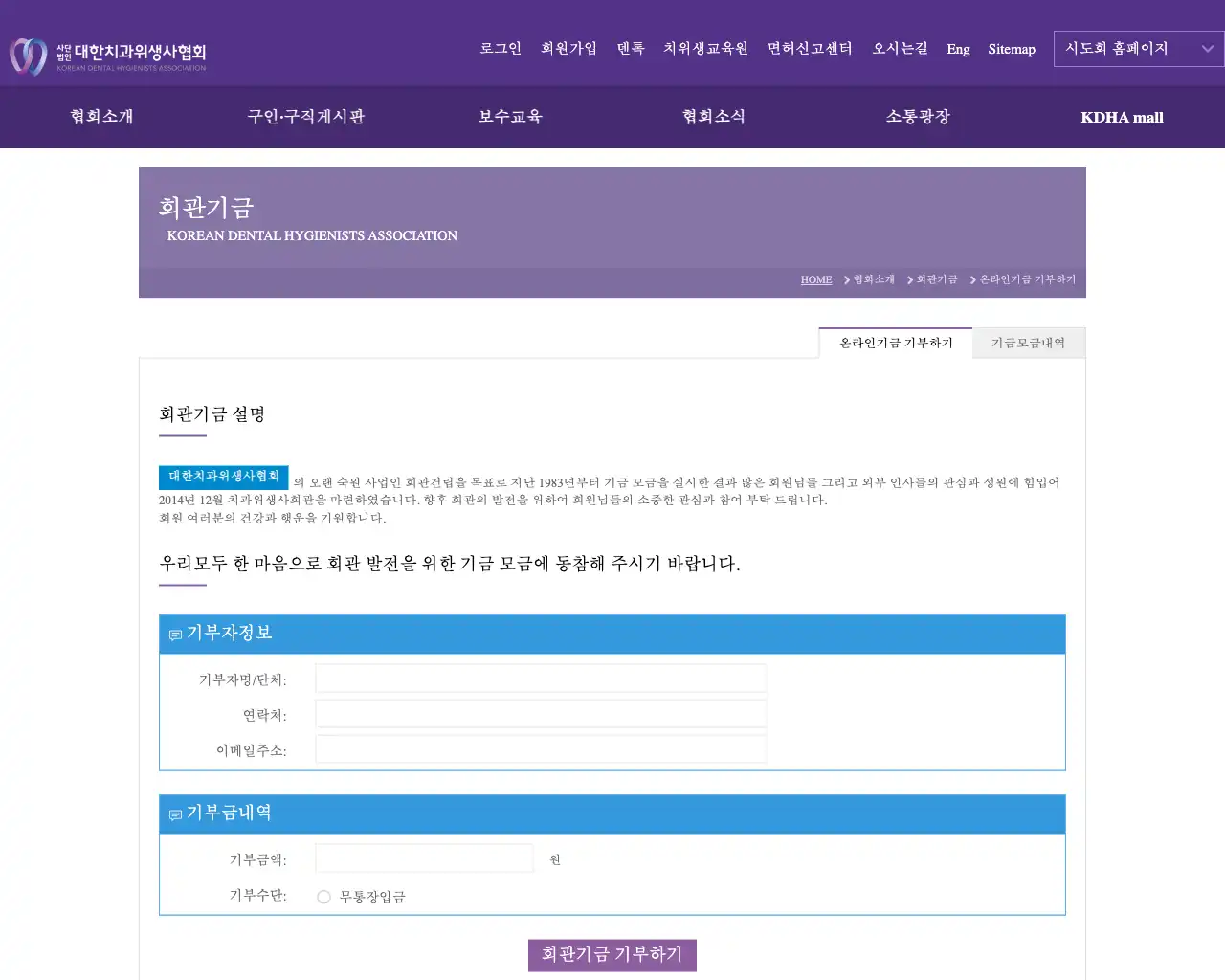Open the 로그인 page
1225x980 pixels.
[x=501, y=49]
